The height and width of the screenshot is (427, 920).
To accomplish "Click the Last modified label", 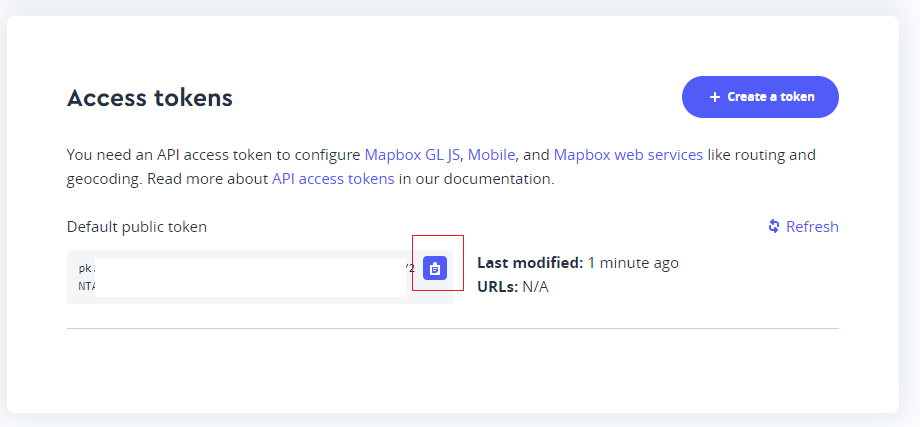I will [x=530, y=263].
